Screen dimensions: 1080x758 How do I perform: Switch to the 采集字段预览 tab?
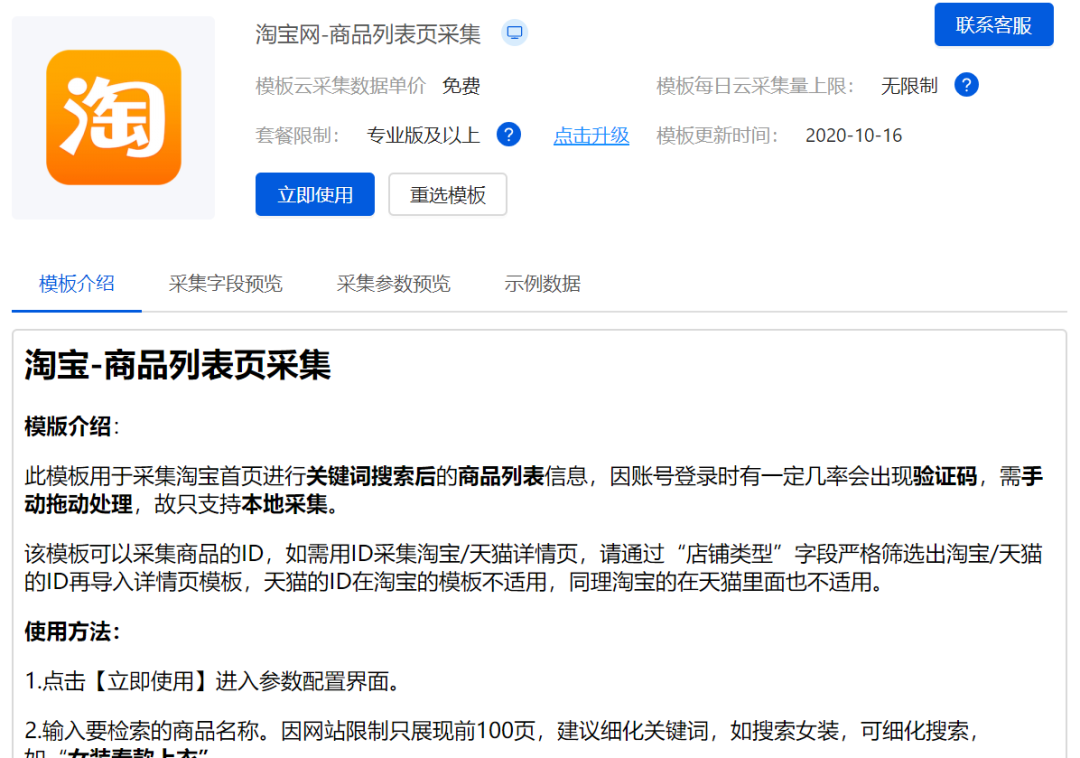click(225, 284)
